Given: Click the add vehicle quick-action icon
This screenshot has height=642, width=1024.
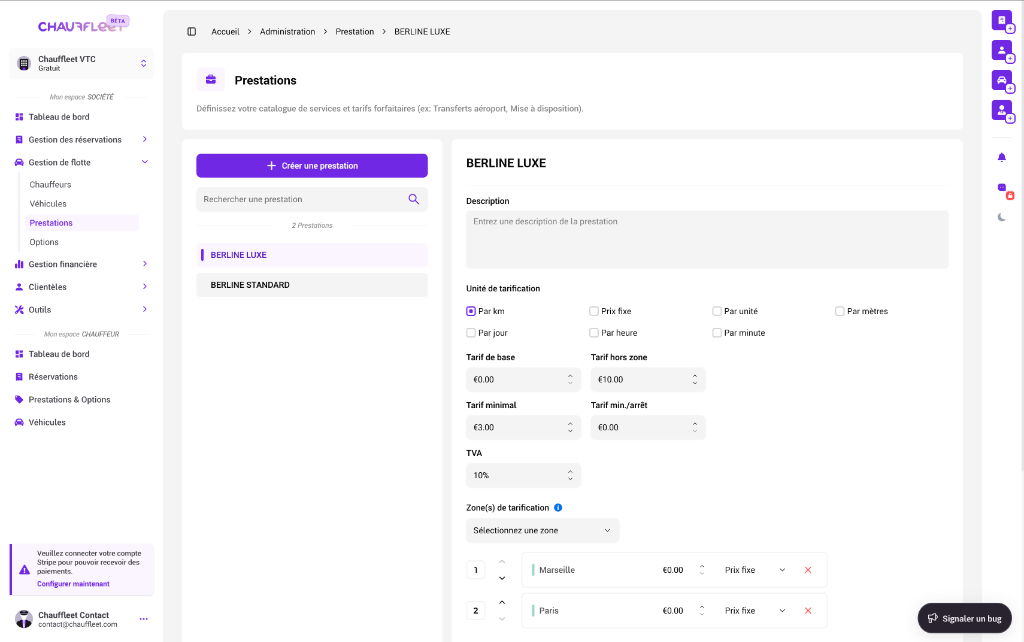Looking at the screenshot, I should click(x=1000, y=80).
